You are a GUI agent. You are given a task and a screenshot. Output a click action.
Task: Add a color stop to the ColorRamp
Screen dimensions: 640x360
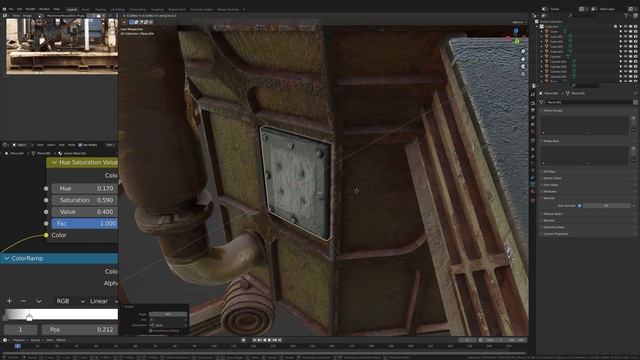[x=9, y=301]
